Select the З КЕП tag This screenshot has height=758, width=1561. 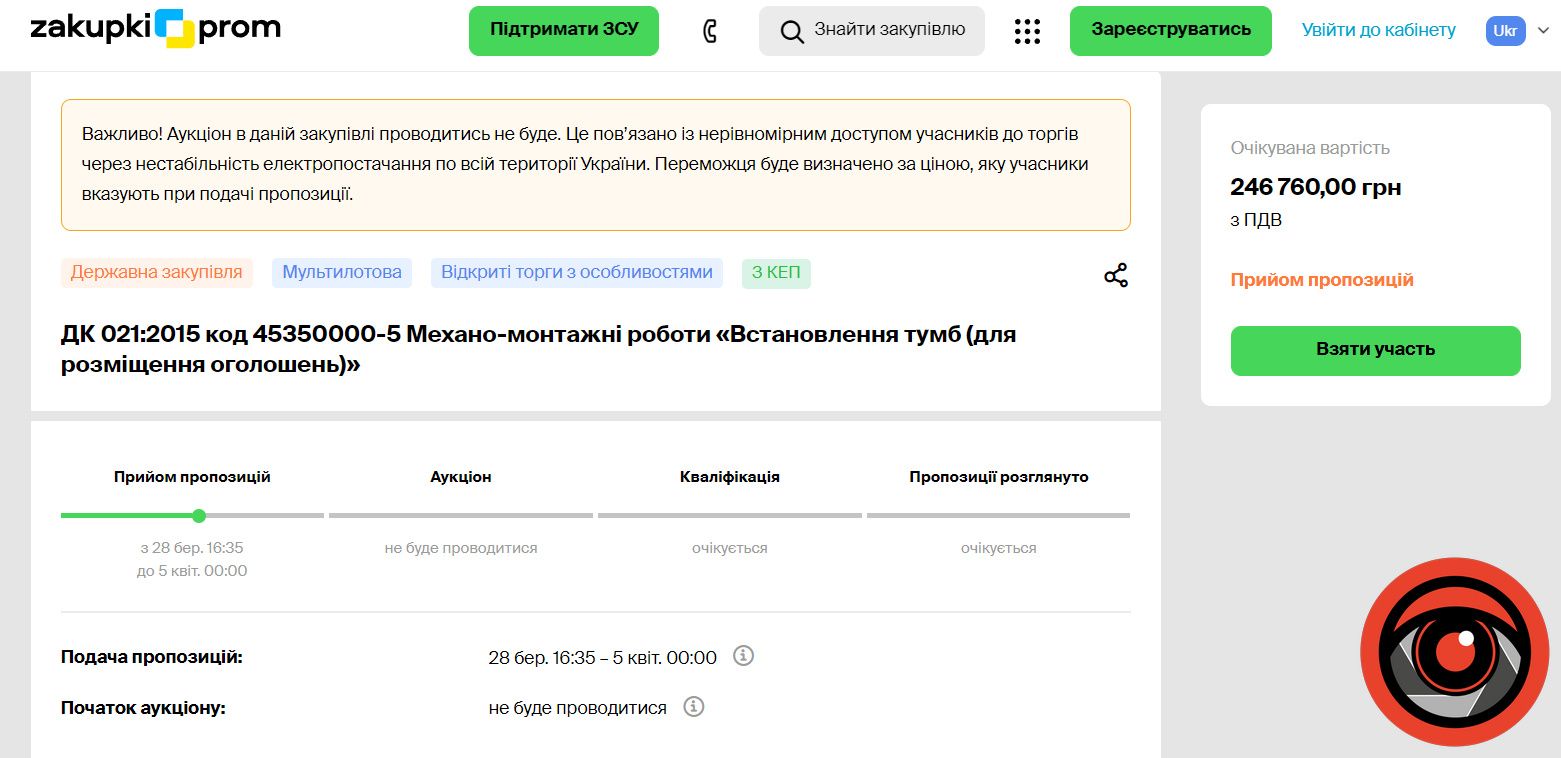pos(775,272)
